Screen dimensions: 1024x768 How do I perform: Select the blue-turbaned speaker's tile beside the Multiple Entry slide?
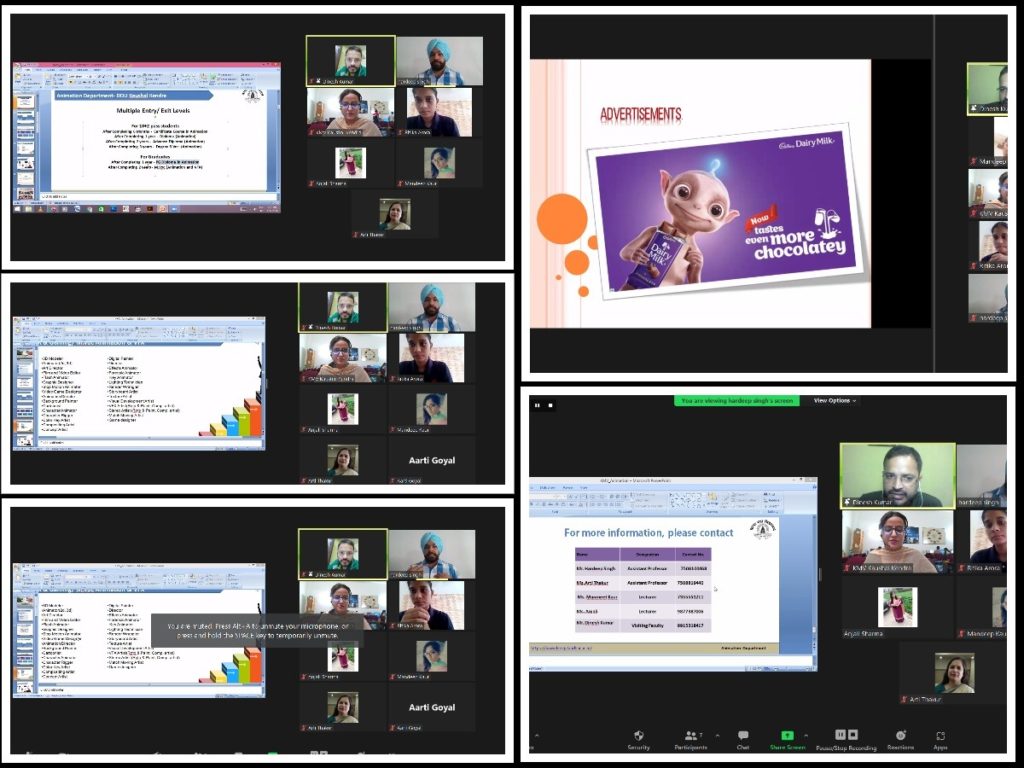pos(440,61)
